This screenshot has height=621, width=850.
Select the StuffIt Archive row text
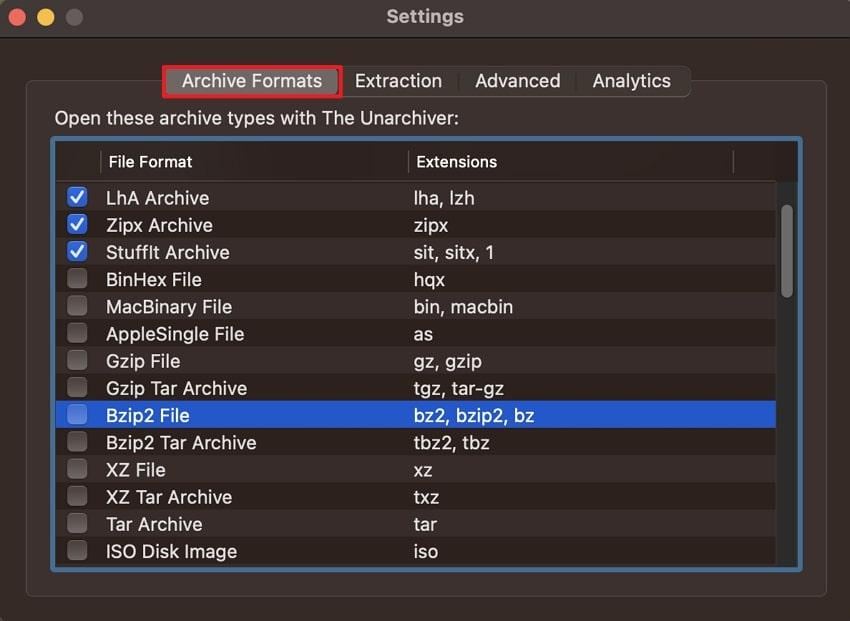[168, 253]
